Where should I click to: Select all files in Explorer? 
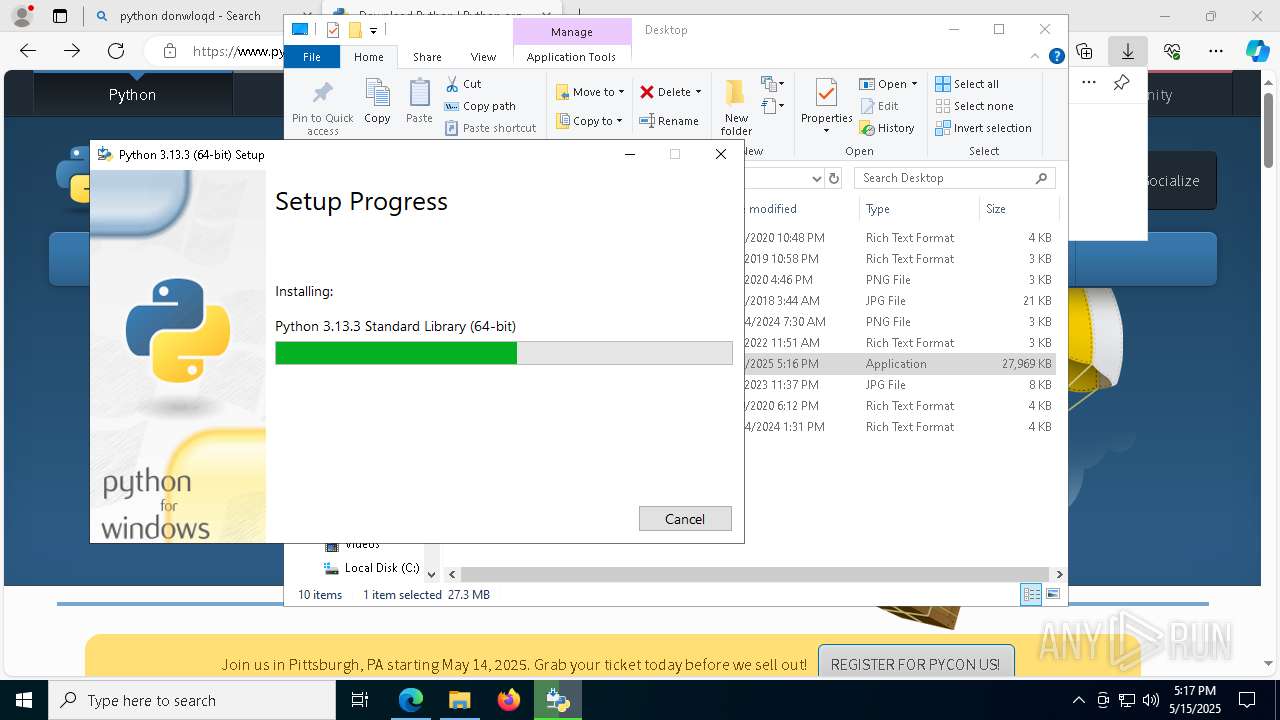point(967,84)
